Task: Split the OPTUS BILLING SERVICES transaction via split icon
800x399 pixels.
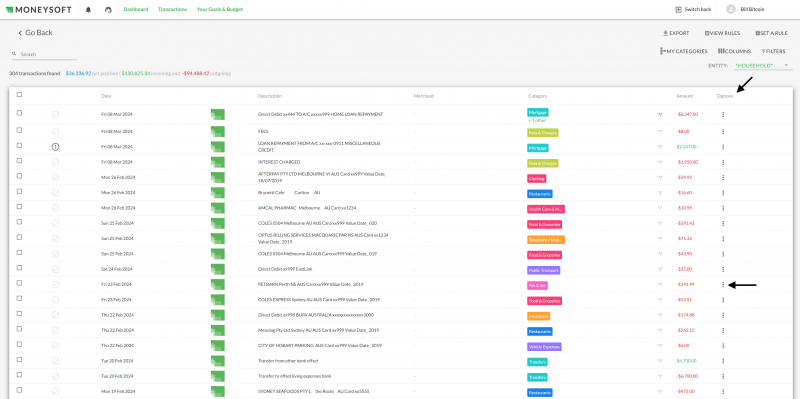Action: pos(660,239)
